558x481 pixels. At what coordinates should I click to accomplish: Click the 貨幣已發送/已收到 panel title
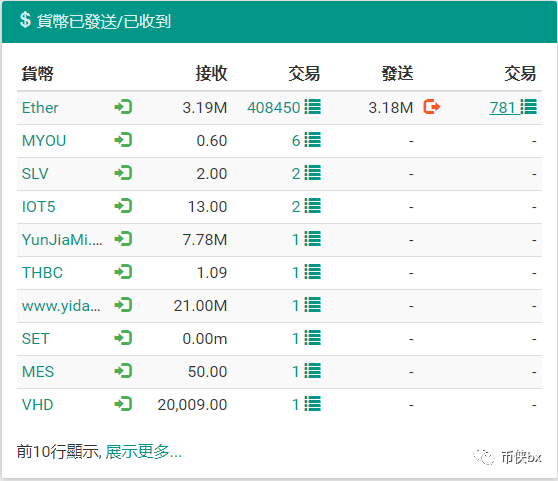point(104,21)
